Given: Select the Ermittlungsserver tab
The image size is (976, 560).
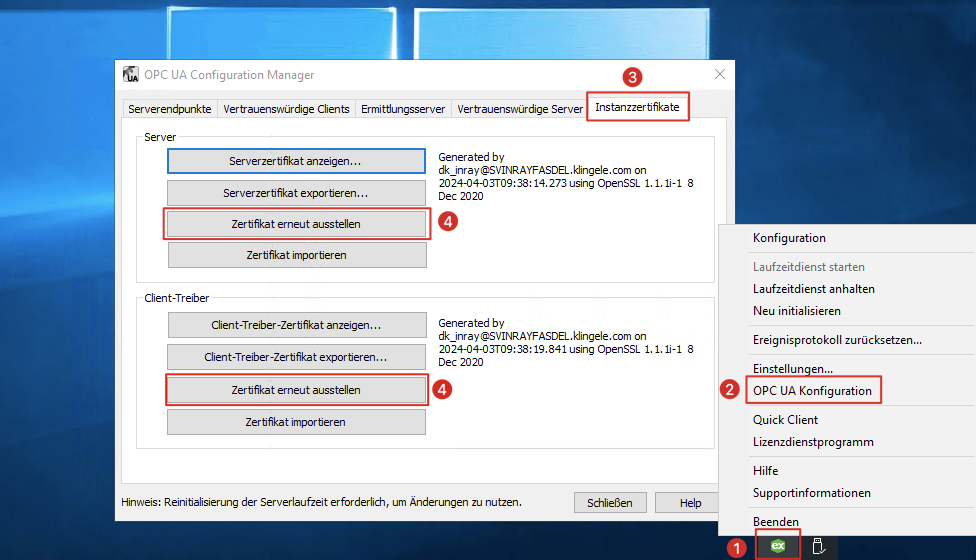Looking at the screenshot, I should pos(403,109).
